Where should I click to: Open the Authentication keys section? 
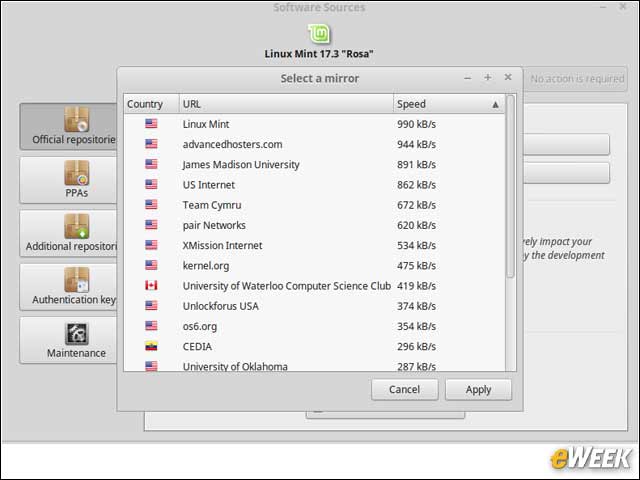pos(69,287)
